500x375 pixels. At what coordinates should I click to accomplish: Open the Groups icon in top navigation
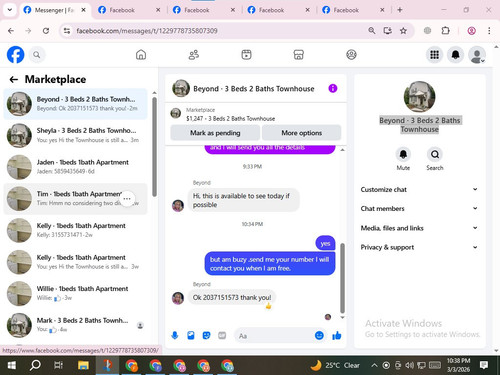pyautogui.click(x=351, y=55)
